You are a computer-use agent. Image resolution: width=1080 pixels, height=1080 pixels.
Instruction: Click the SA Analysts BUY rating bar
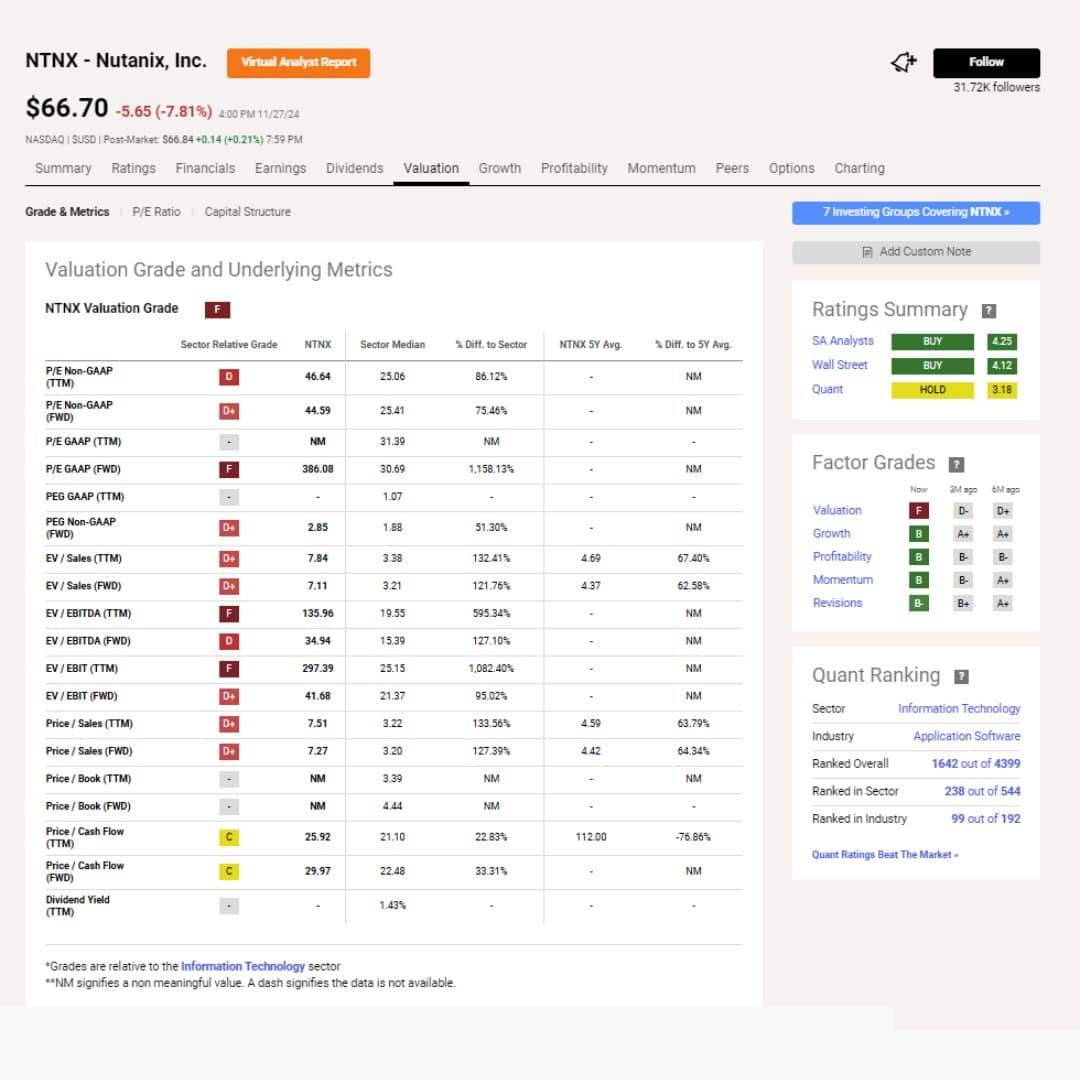coord(932,342)
